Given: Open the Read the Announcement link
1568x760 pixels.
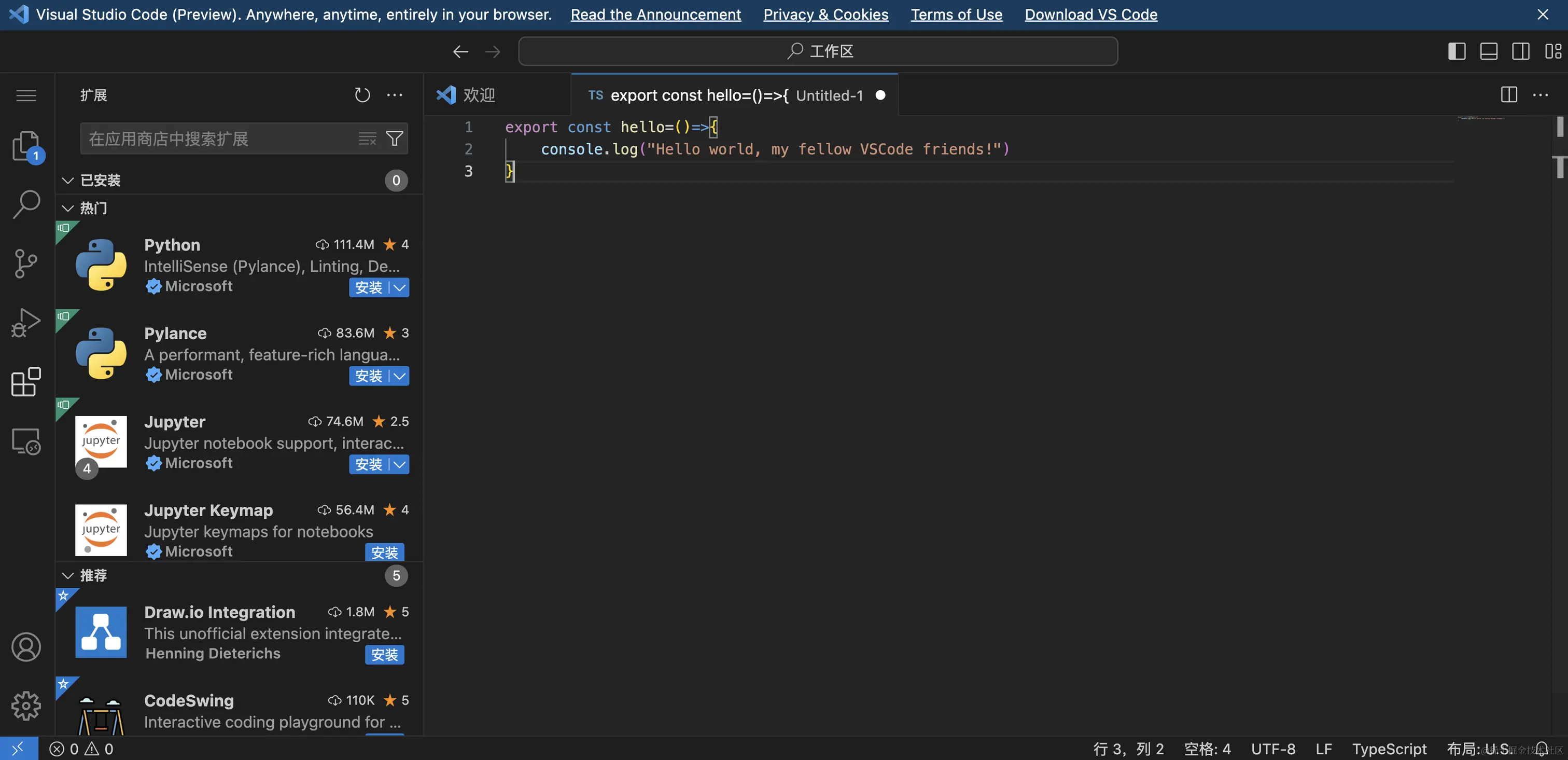Looking at the screenshot, I should tap(655, 15).
